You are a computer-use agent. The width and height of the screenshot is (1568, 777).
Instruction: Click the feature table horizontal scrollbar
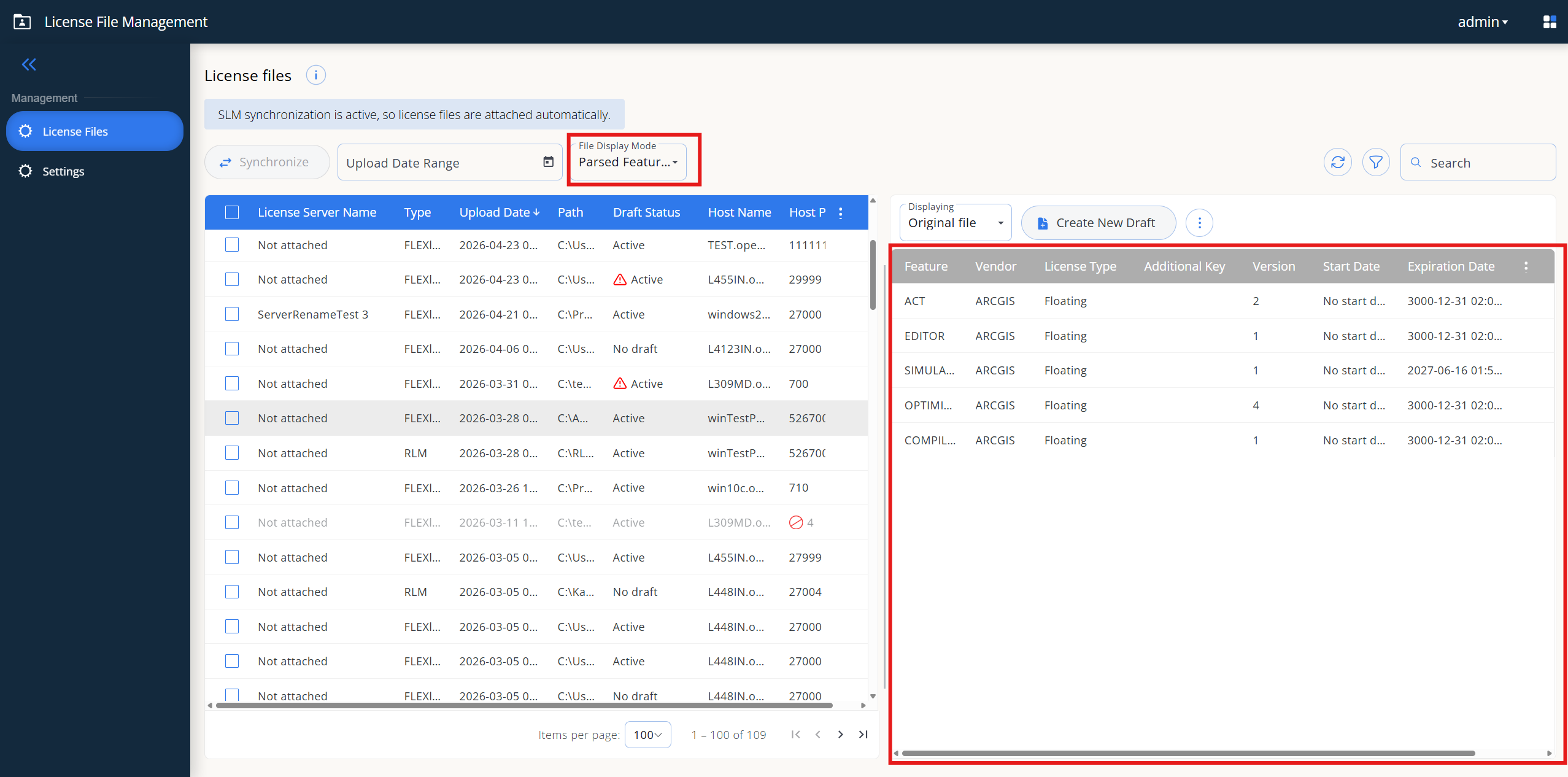pos(1188,753)
